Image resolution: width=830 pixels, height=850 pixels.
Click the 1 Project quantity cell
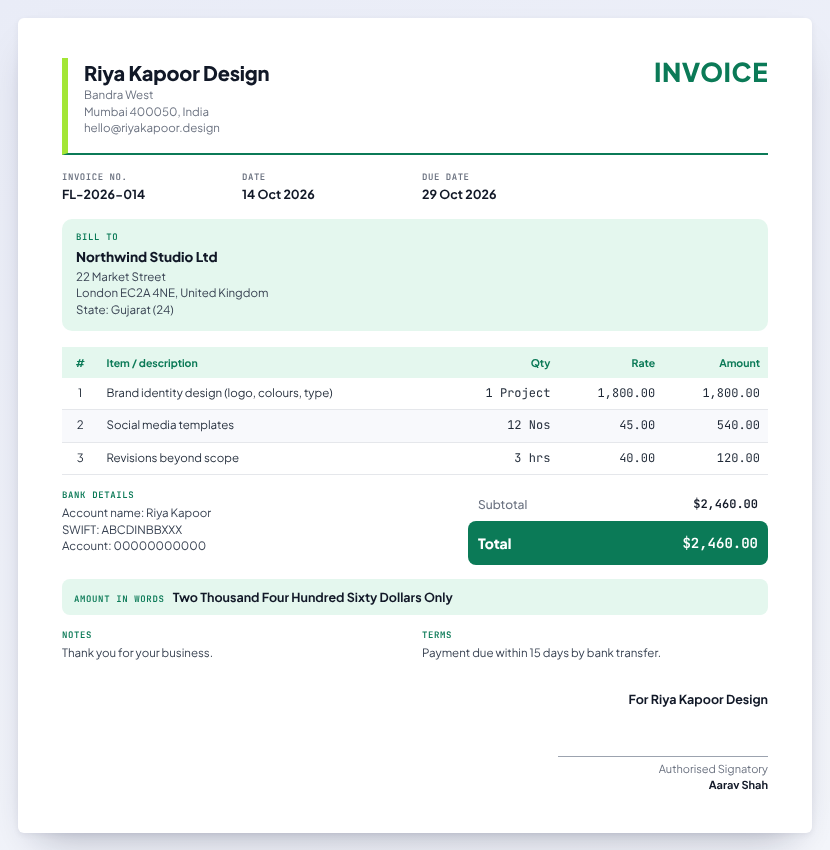[518, 393]
